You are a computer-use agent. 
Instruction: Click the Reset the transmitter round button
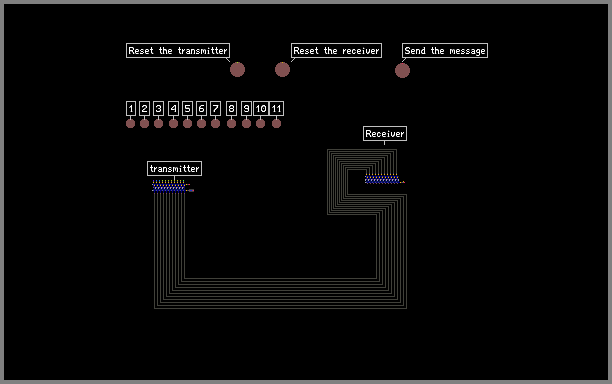[237, 69]
